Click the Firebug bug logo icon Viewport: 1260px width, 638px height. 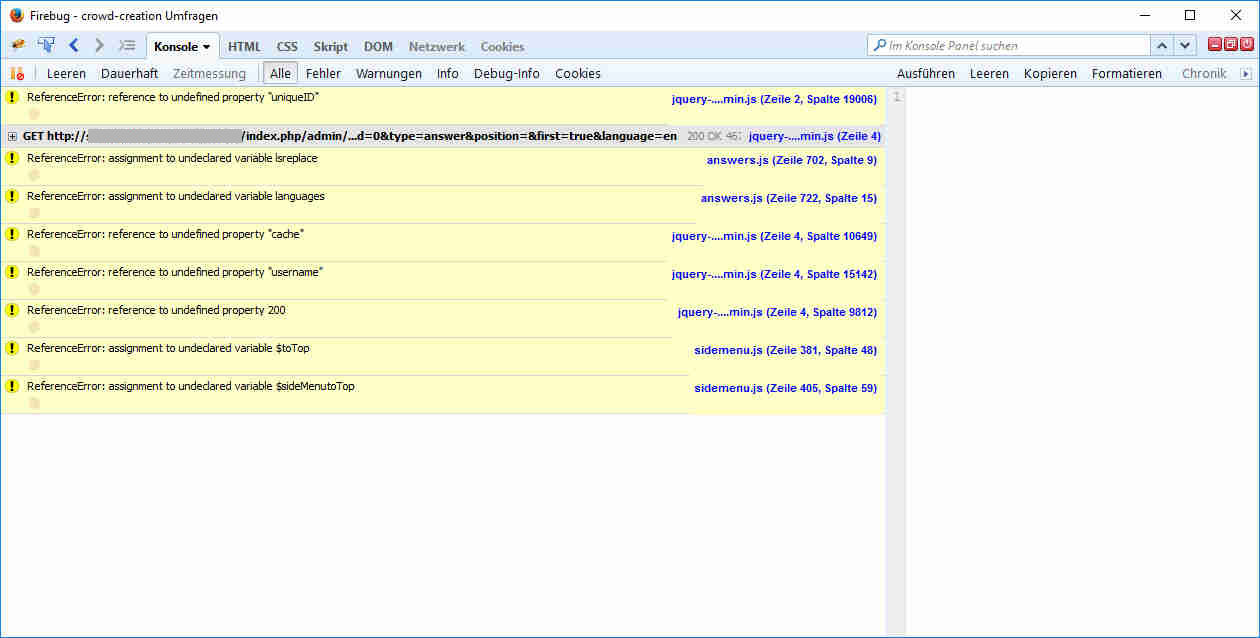point(17,45)
